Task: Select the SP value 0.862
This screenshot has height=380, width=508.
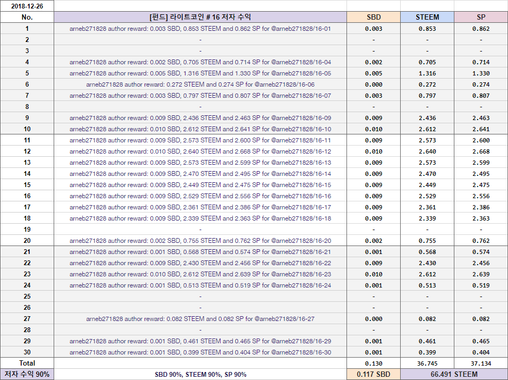Action: tap(481, 29)
